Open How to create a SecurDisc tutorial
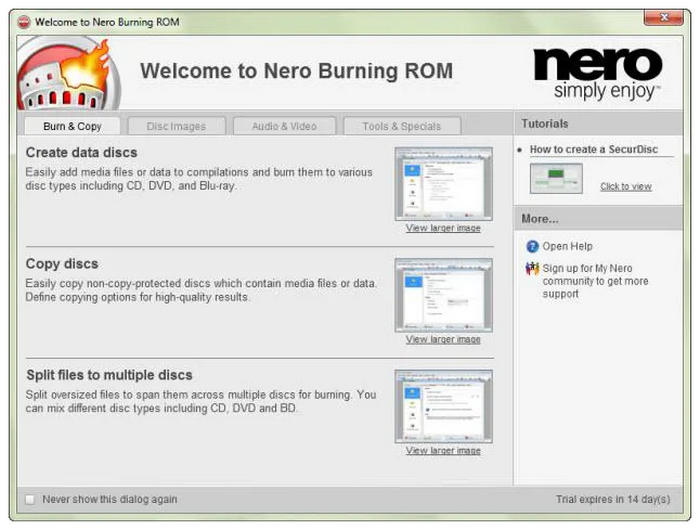Image resolution: width=700 pixels, height=530 pixels. point(594,150)
